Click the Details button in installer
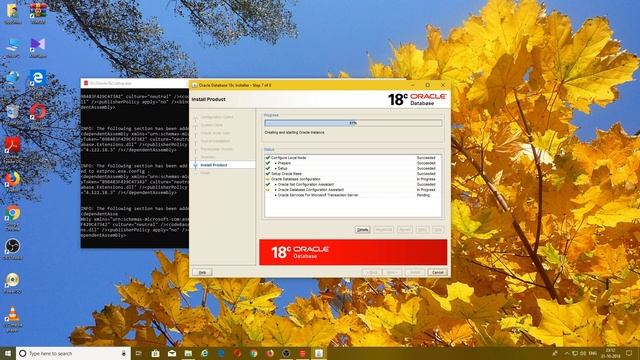 pos(362,230)
